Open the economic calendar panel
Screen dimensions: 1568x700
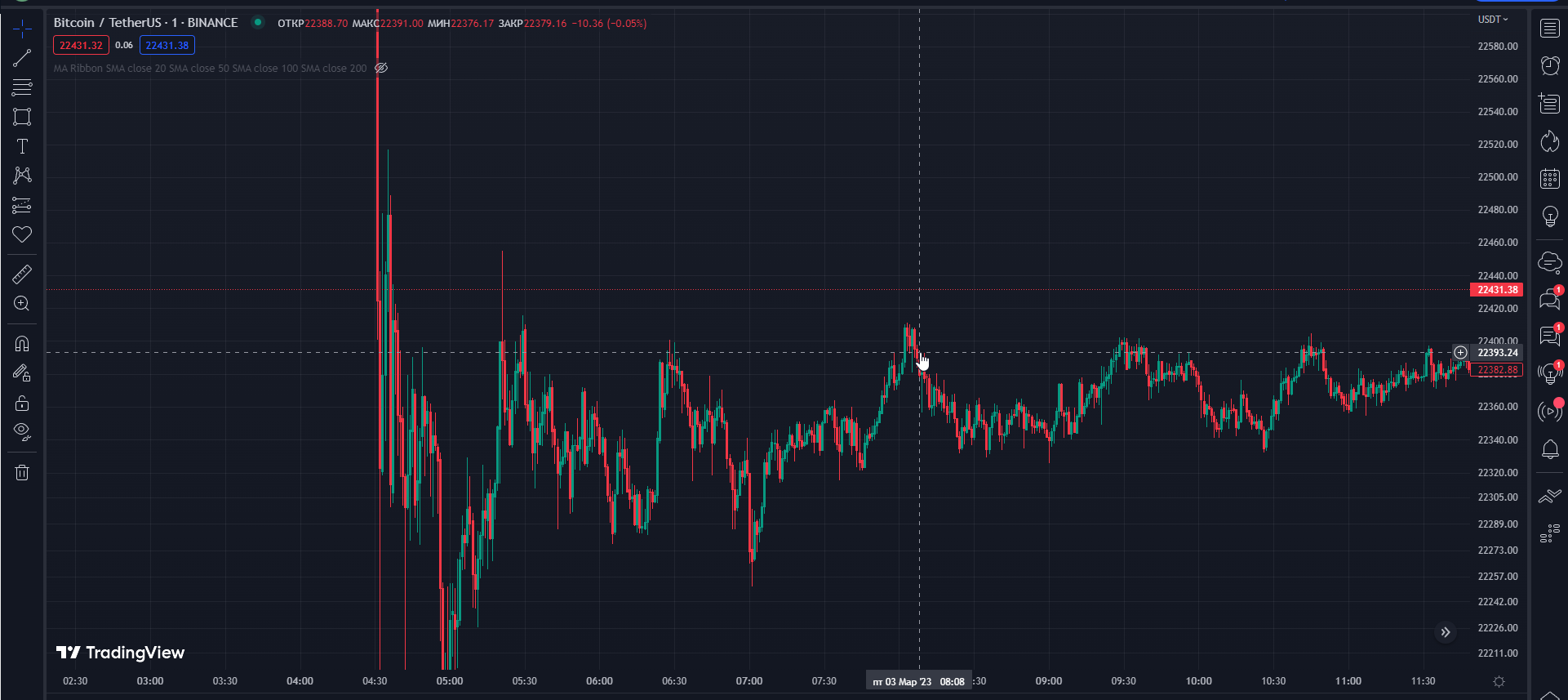(x=1549, y=178)
